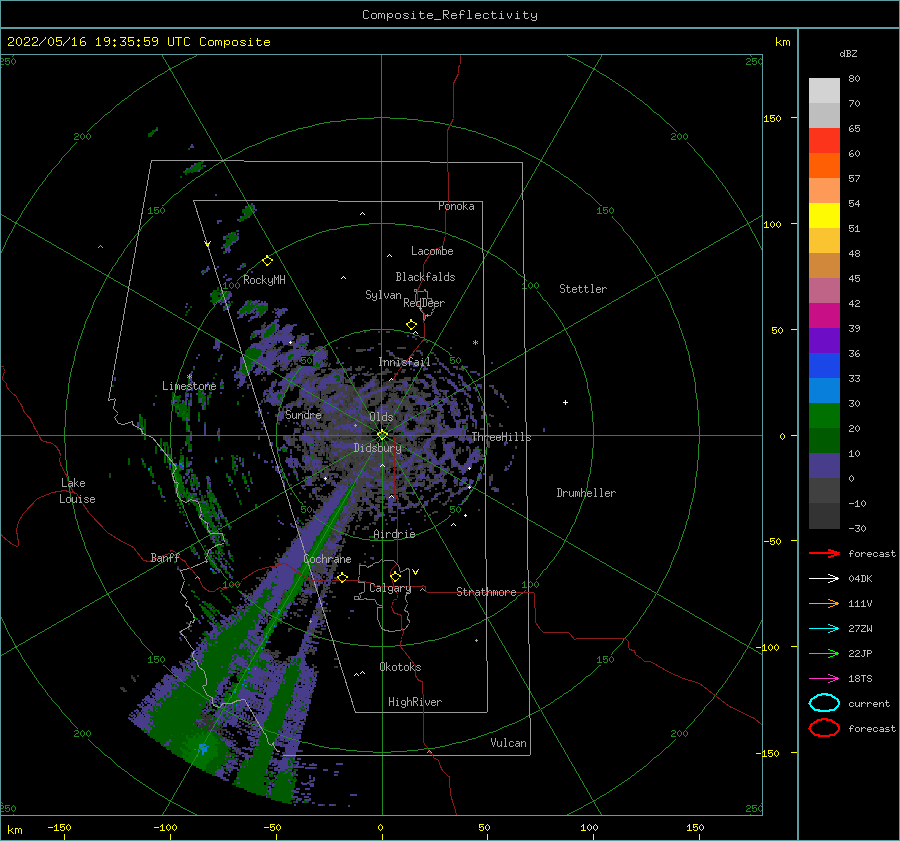Click the RedDeer city label
The height and width of the screenshot is (841, 900).
pyautogui.click(x=424, y=303)
